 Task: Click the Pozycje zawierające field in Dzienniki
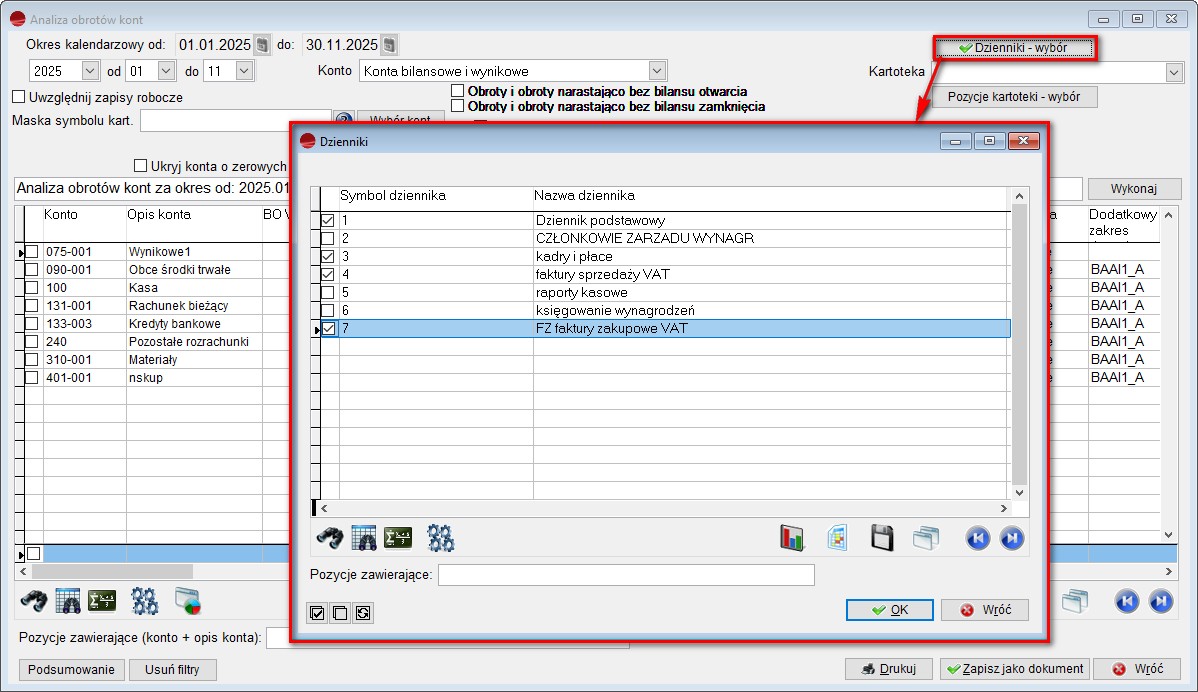[626, 575]
